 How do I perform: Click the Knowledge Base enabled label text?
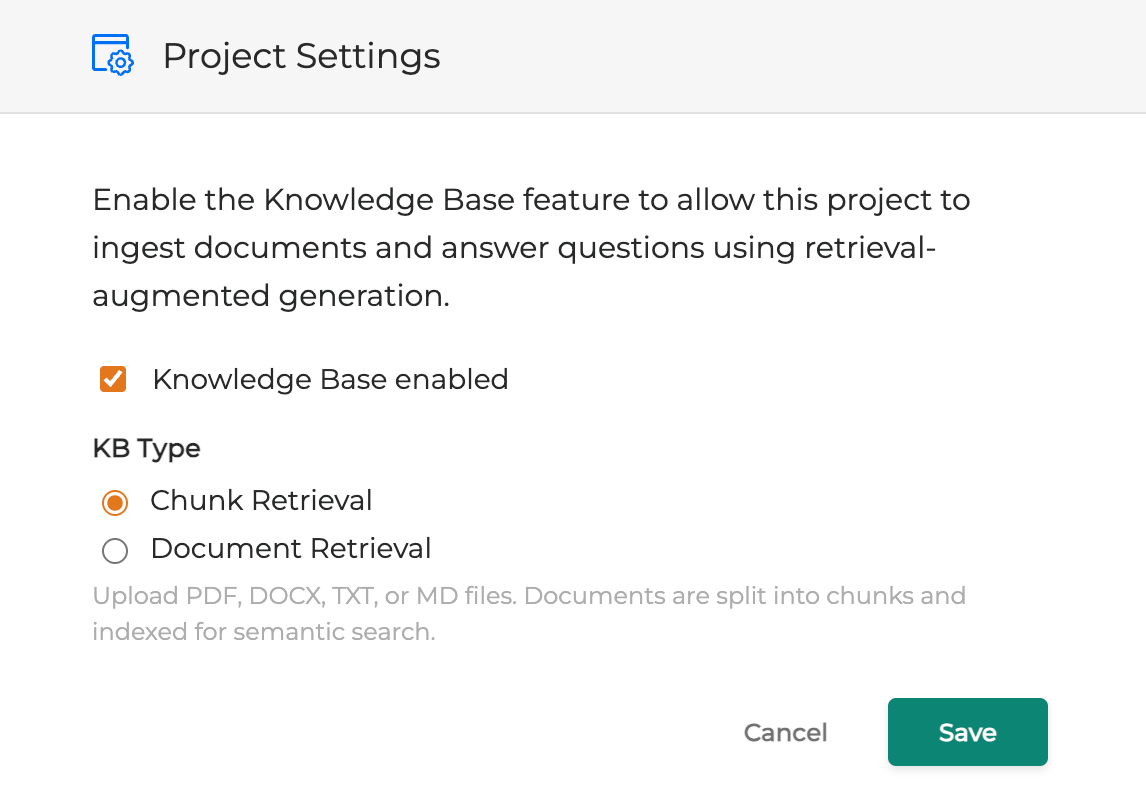coord(329,379)
